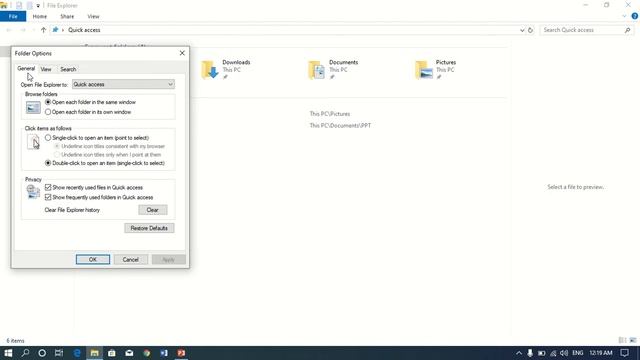Viewport: 640px width, 360px height.
Task: Open the Pictures folder icon
Action: tap(424, 70)
